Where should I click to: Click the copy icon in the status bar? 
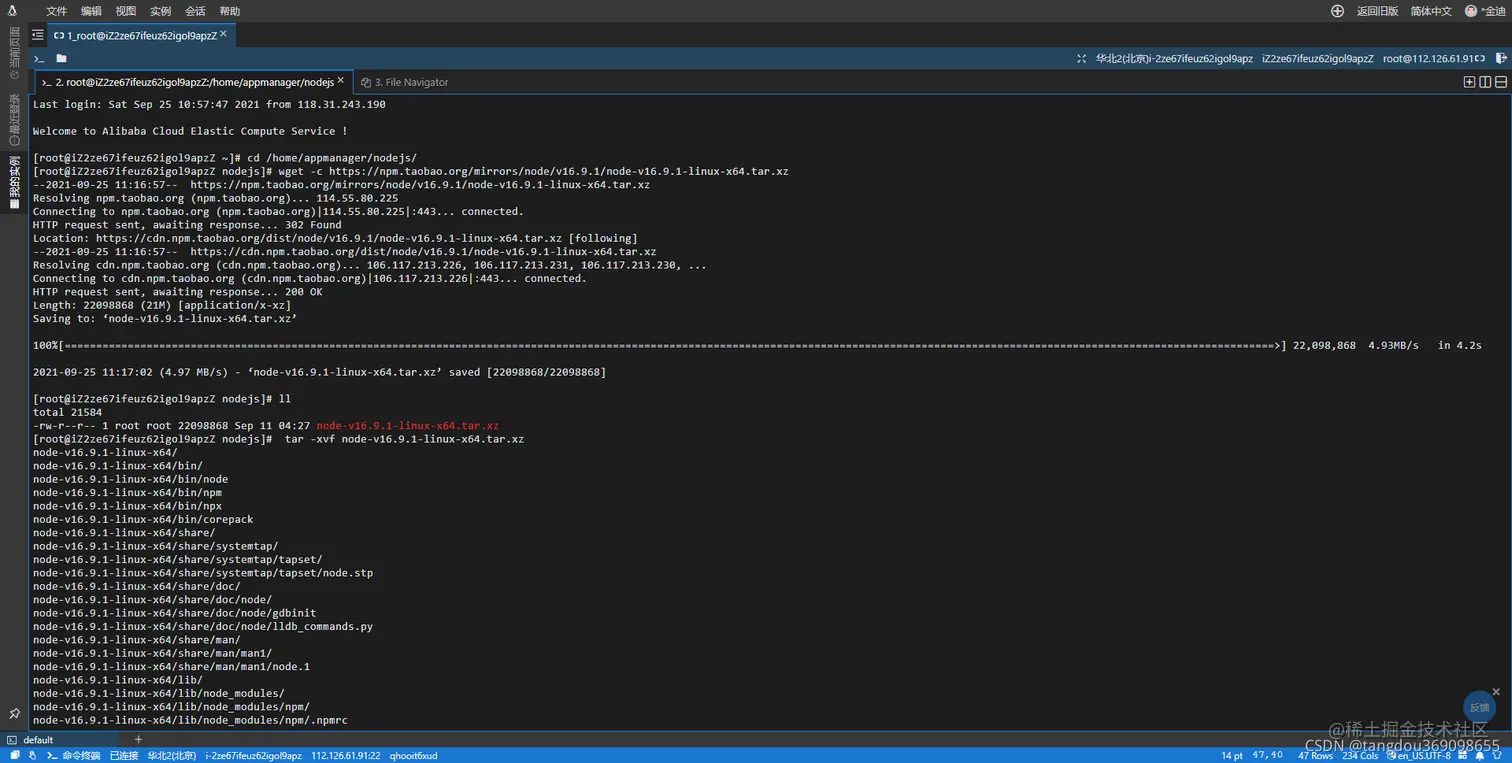pyautogui.click(x=14, y=755)
